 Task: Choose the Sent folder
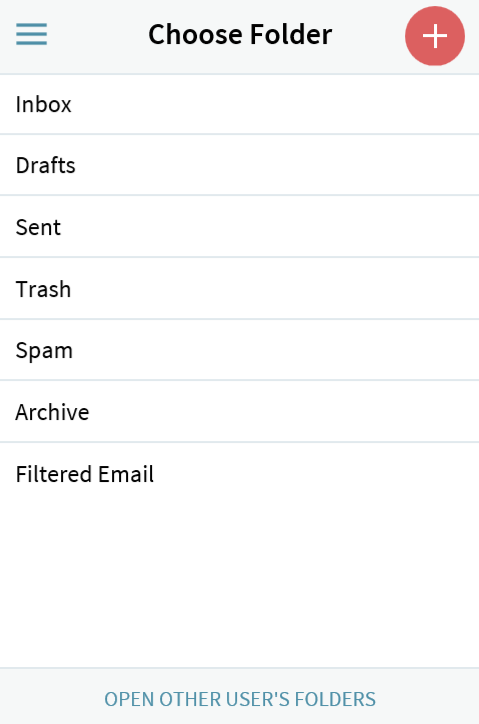pos(239,227)
